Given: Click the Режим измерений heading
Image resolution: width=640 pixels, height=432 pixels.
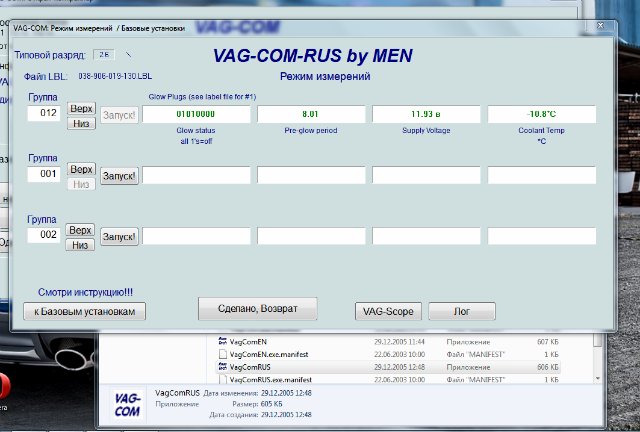Looking at the screenshot, I should tap(325, 76).
